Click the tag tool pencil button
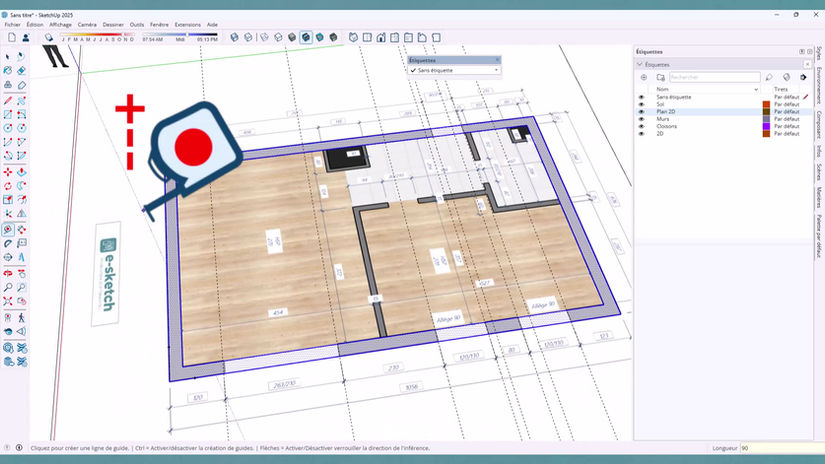This screenshot has height=464, width=825. pos(769,77)
